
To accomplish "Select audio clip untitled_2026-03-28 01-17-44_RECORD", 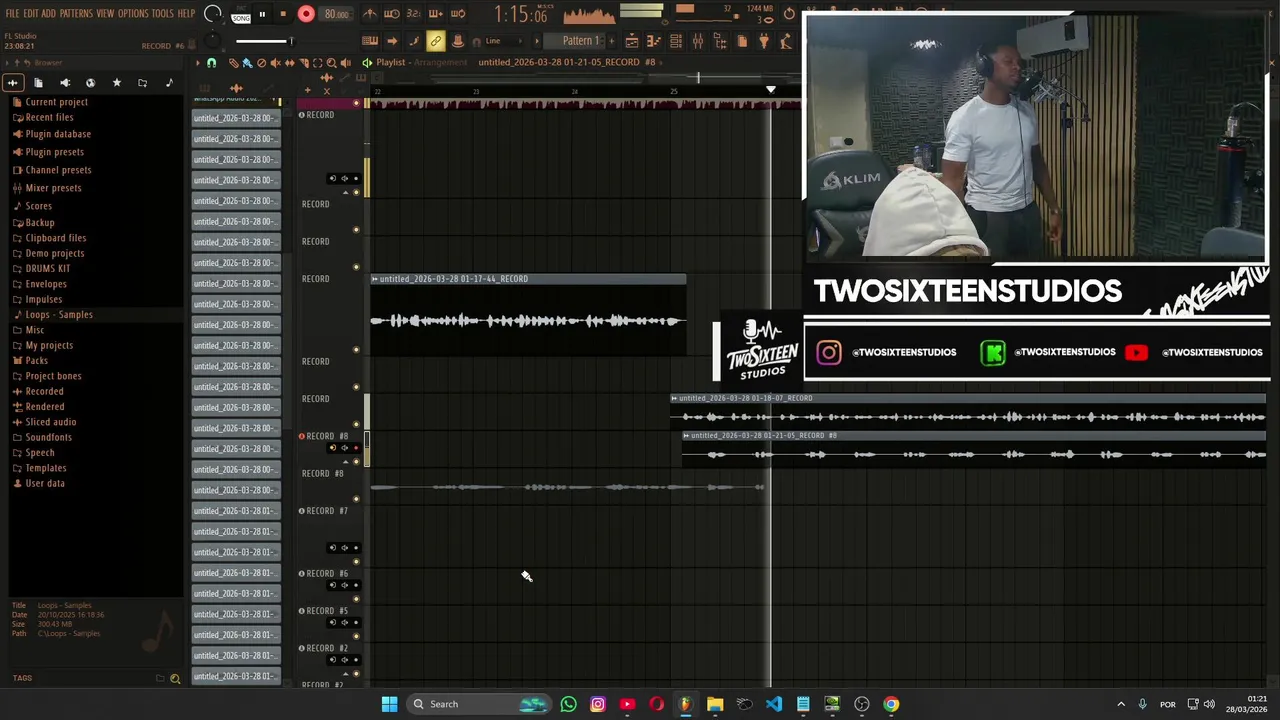I will click(x=528, y=315).
